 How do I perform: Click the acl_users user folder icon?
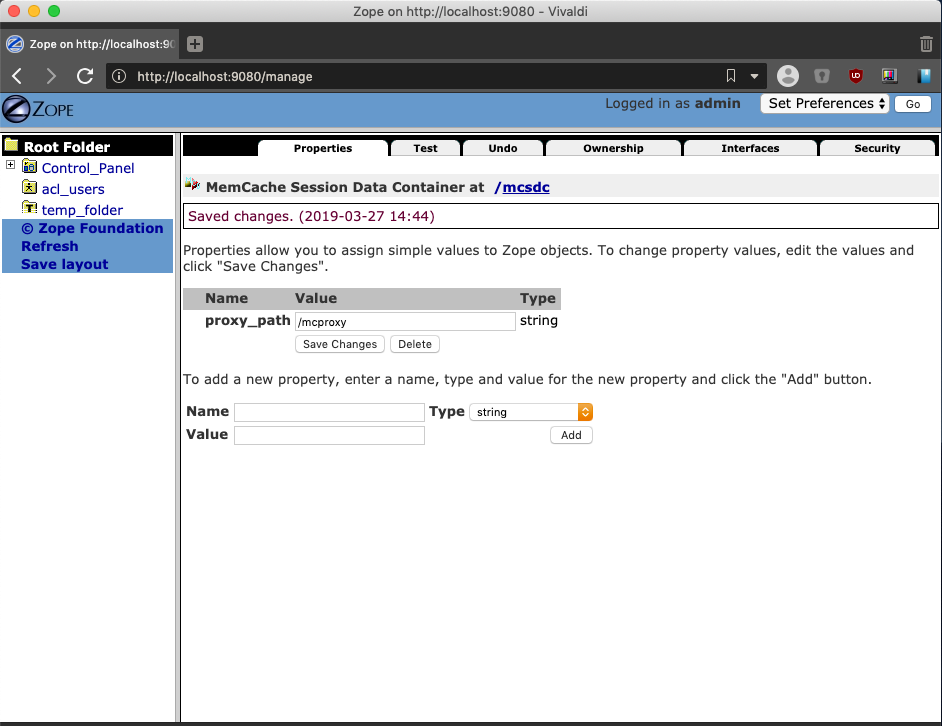[29, 188]
